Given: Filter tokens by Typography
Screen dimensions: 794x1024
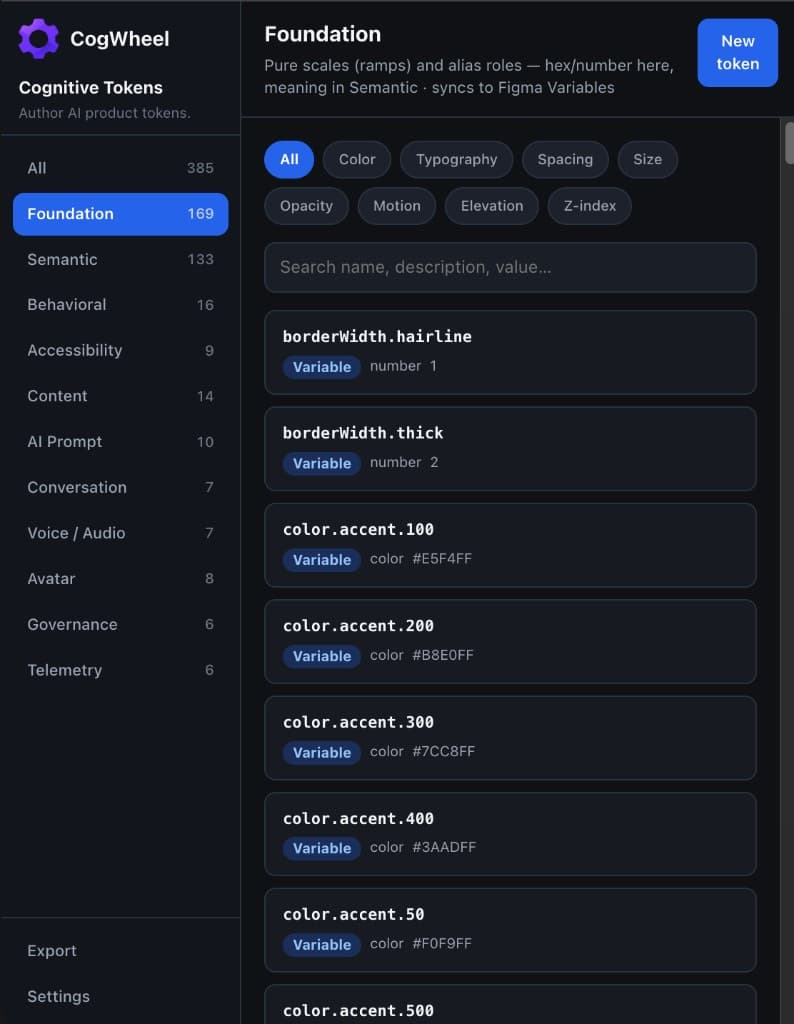Looking at the screenshot, I should 456,159.
